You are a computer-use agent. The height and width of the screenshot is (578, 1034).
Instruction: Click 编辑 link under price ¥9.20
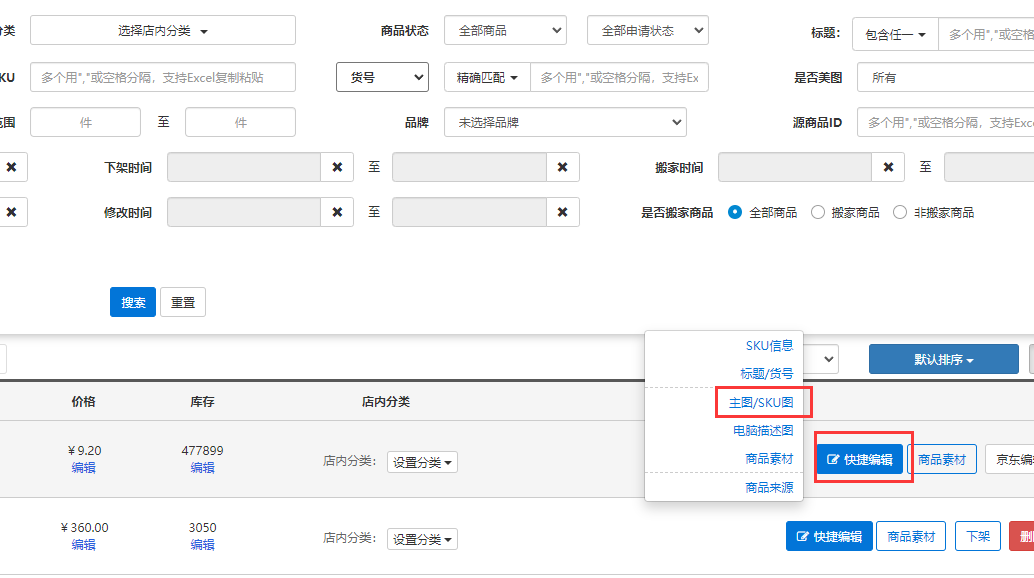point(84,467)
